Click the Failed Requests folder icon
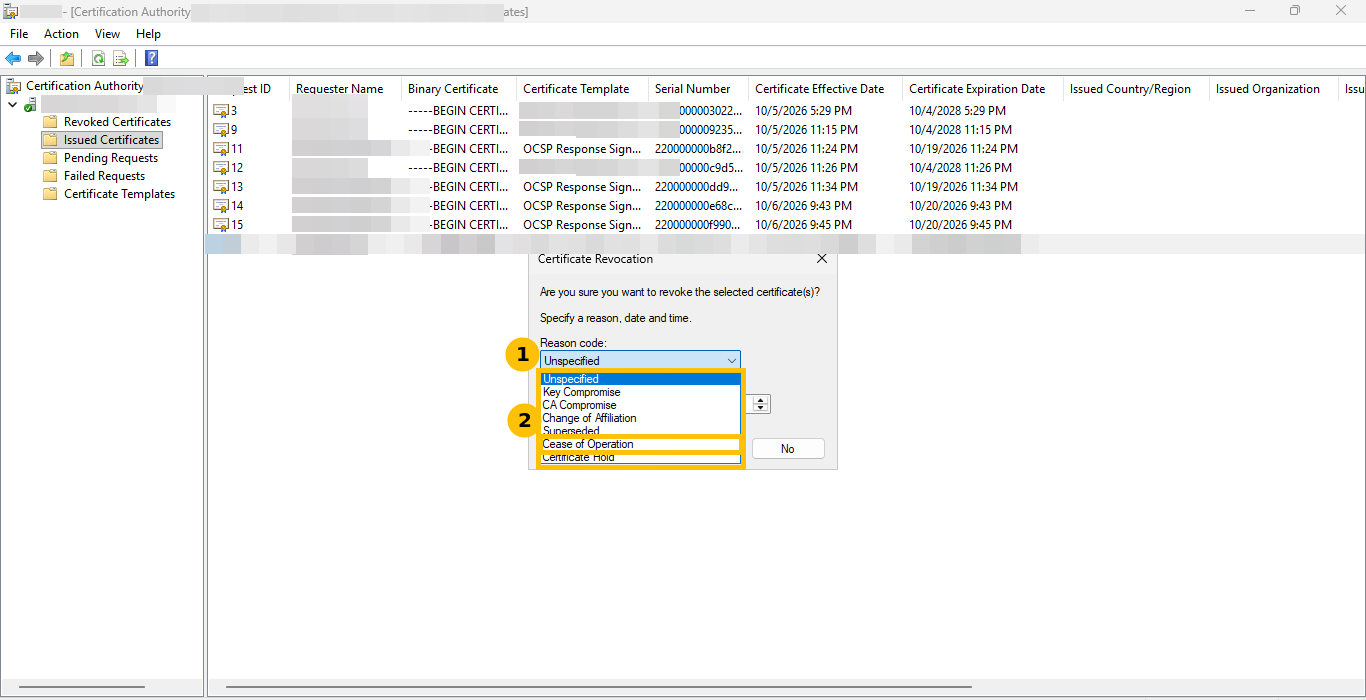The height and width of the screenshot is (700, 1366). pos(50,176)
